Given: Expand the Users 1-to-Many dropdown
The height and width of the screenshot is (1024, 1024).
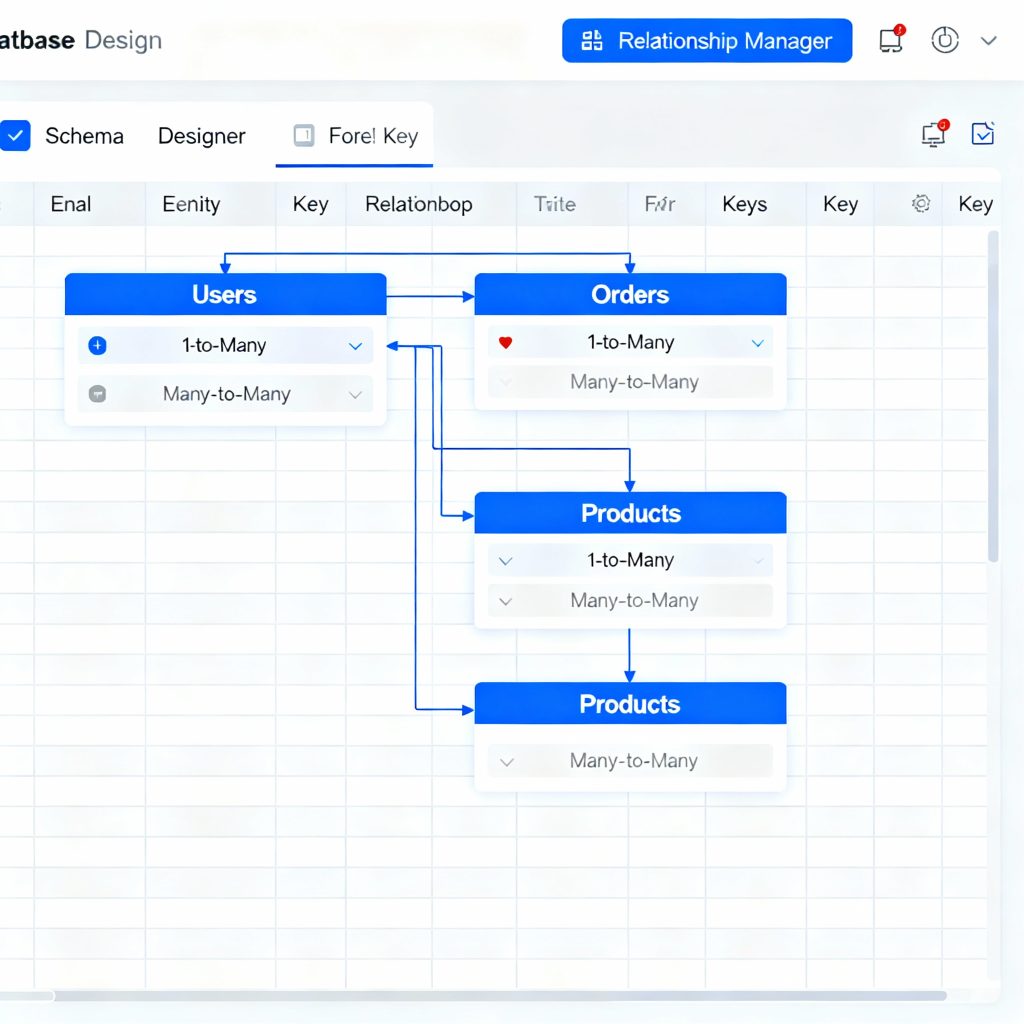Looking at the screenshot, I should 355,346.
